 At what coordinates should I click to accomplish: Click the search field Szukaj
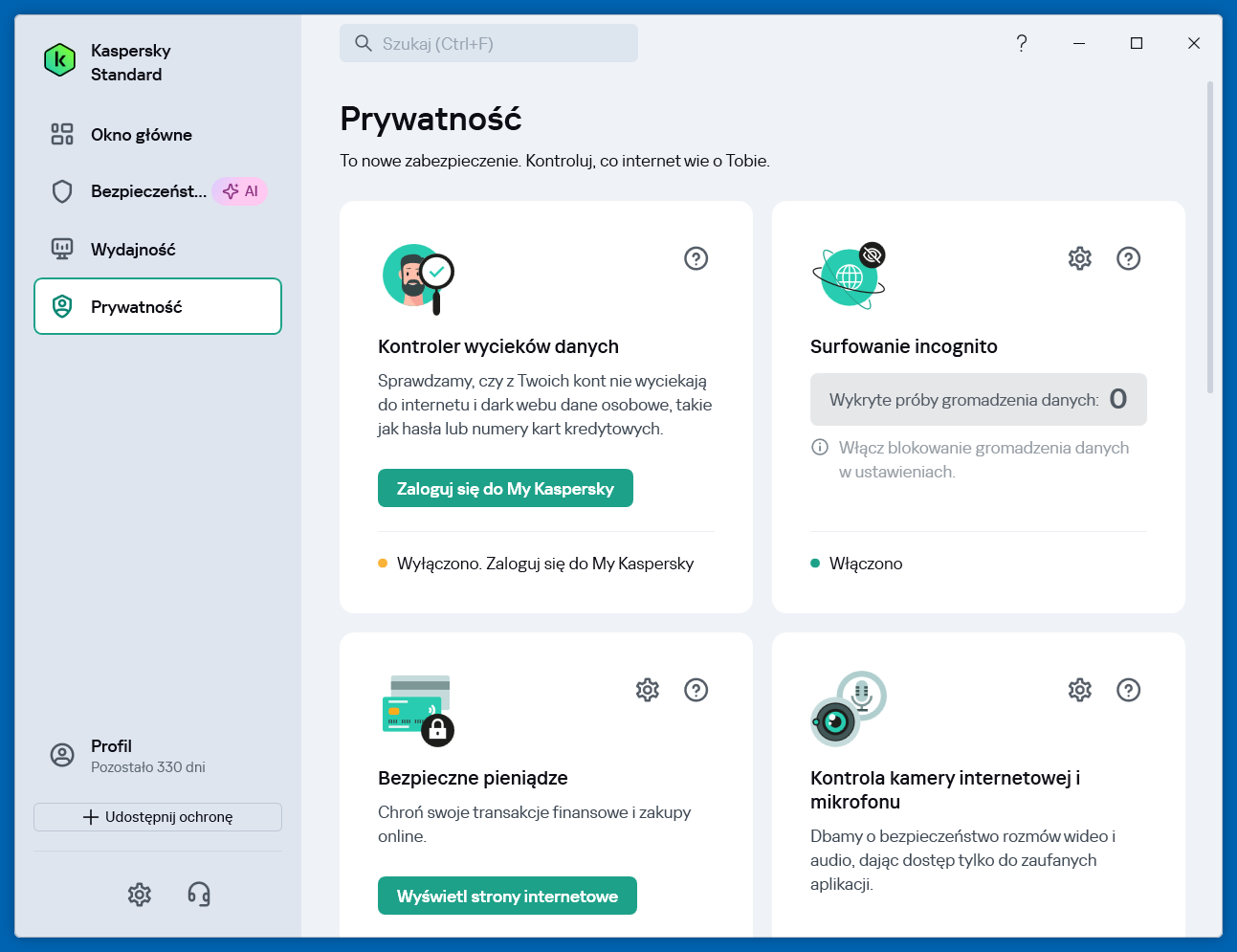(489, 43)
